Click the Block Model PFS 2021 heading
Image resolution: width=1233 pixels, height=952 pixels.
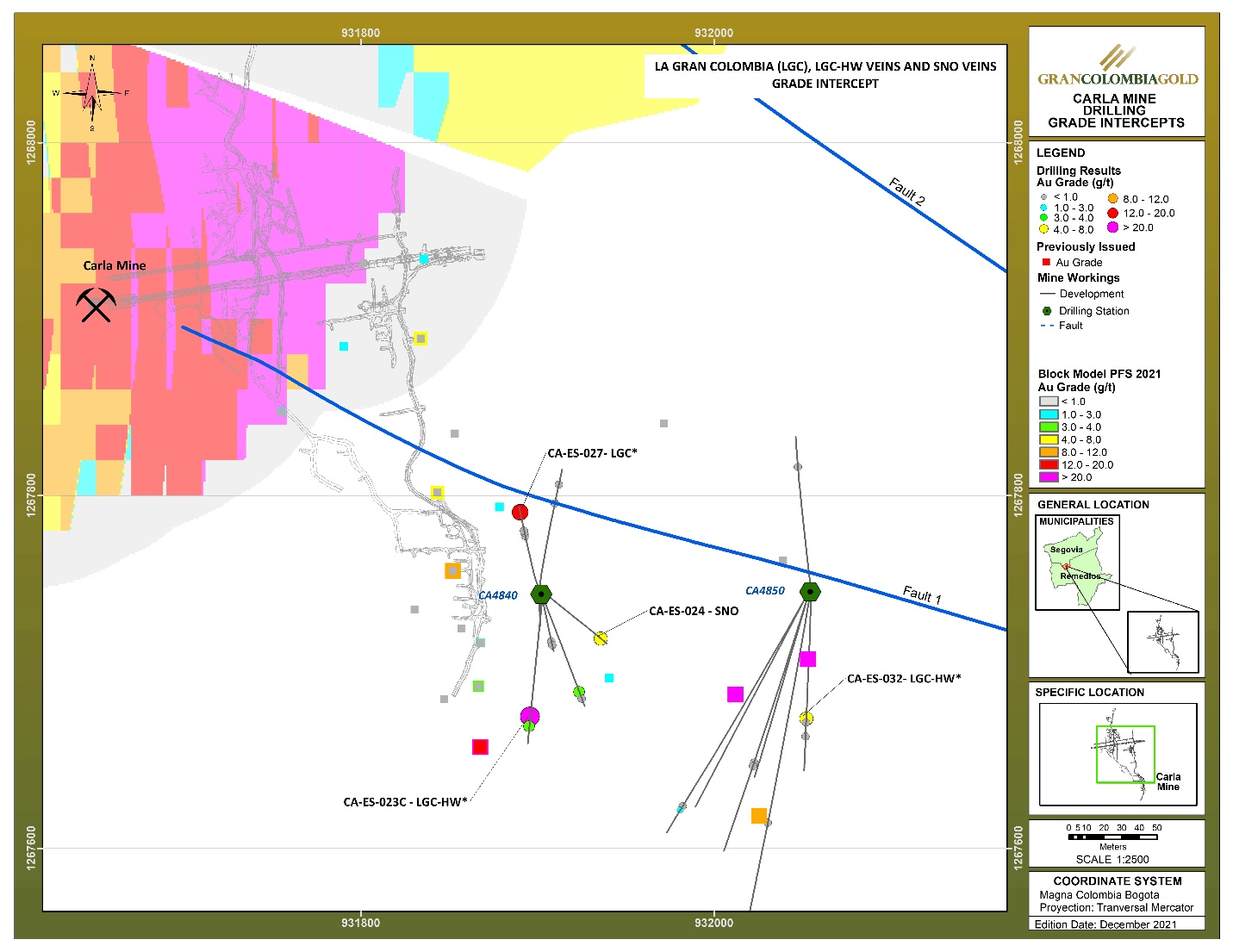coord(1099,374)
